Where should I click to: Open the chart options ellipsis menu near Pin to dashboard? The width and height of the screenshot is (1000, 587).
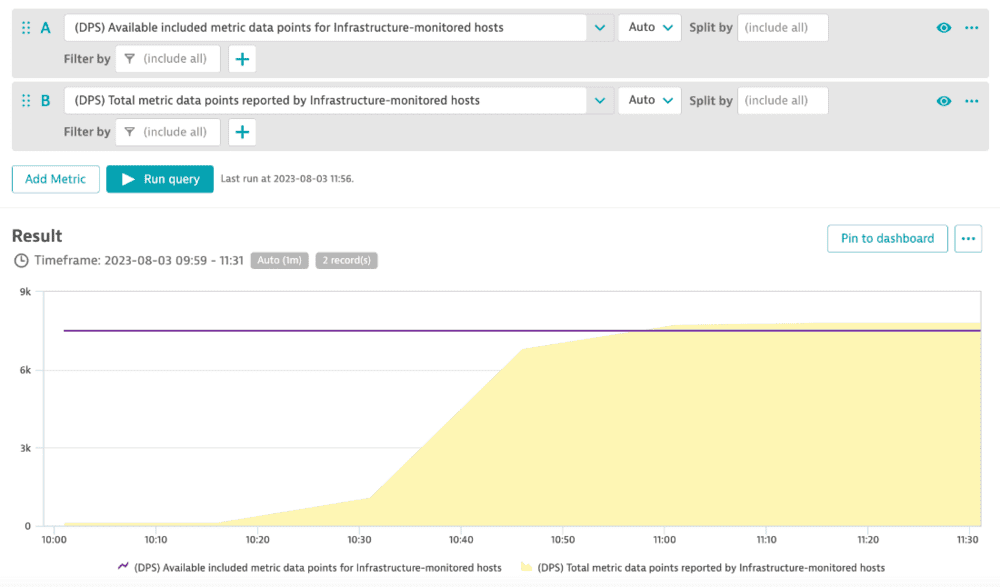(968, 238)
